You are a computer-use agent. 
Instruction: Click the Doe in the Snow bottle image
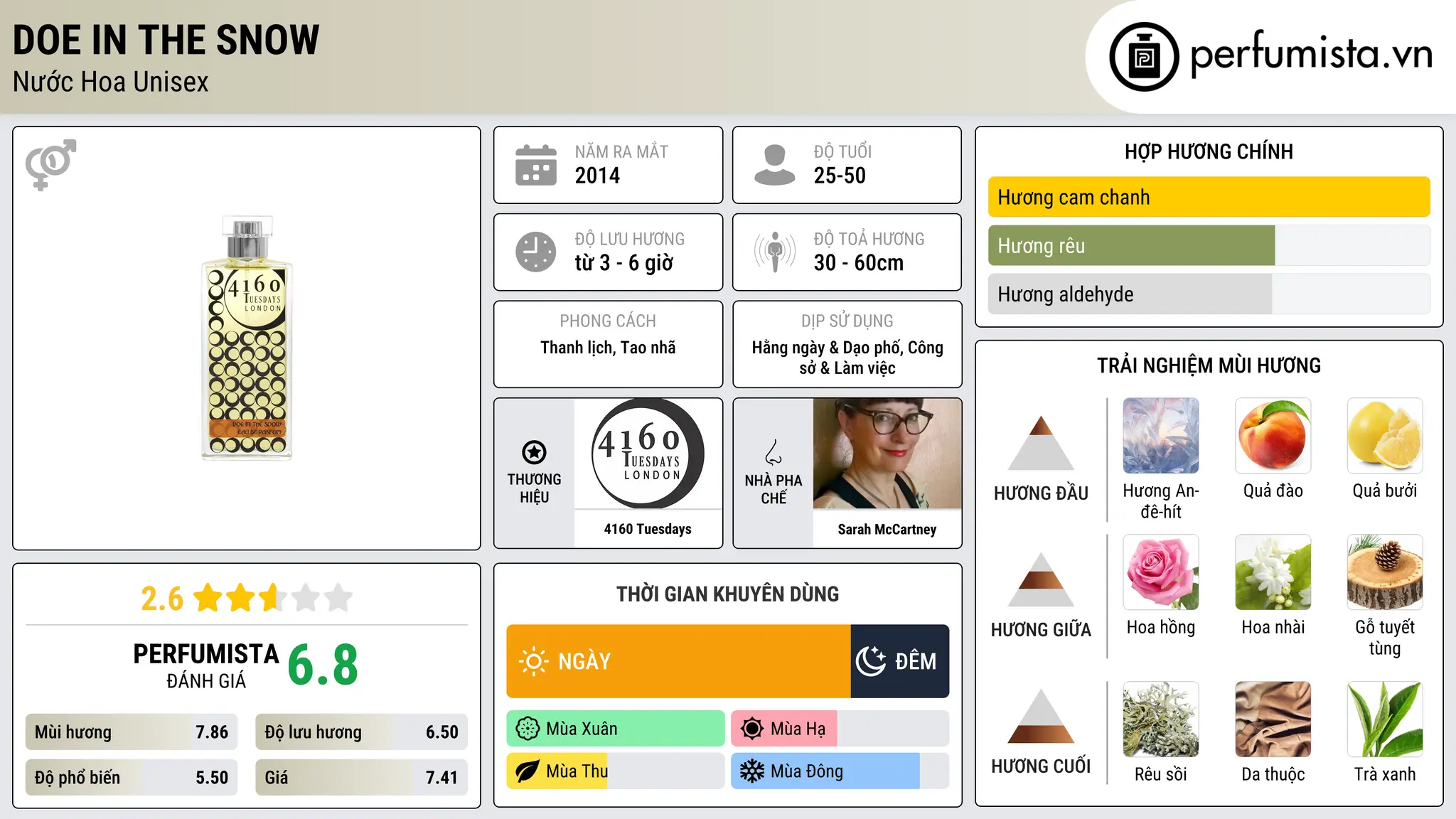[x=247, y=338]
